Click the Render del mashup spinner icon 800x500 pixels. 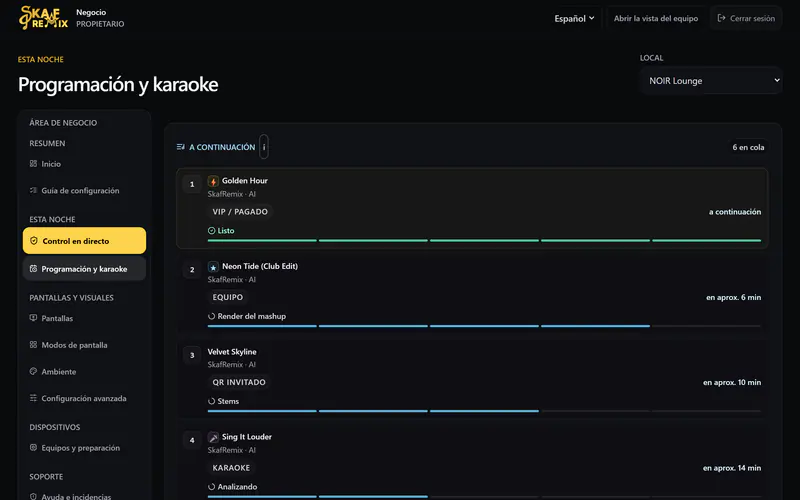tap(211, 316)
